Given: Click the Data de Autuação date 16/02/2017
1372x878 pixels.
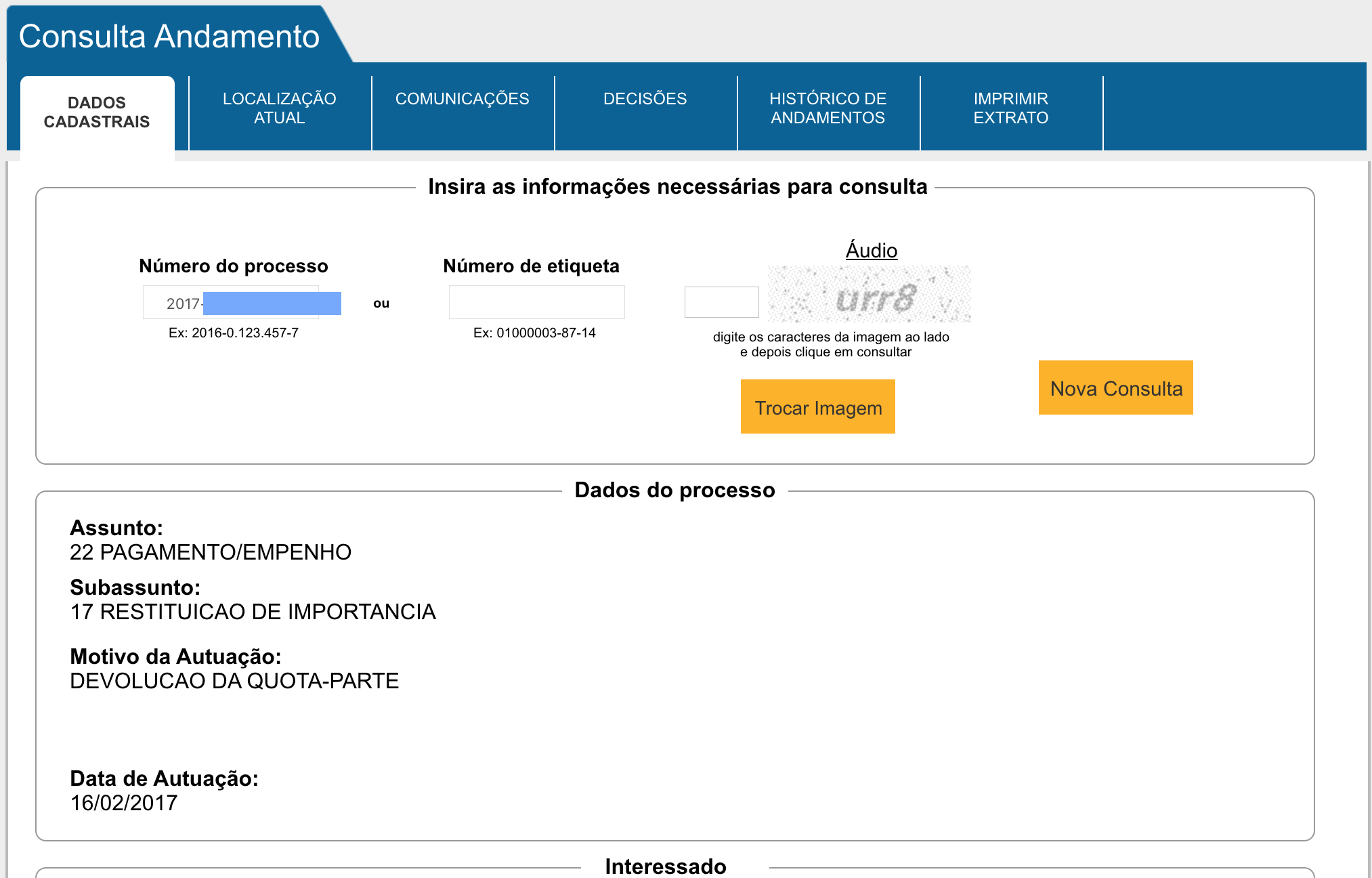Looking at the screenshot, I should [x=124, y=803].
